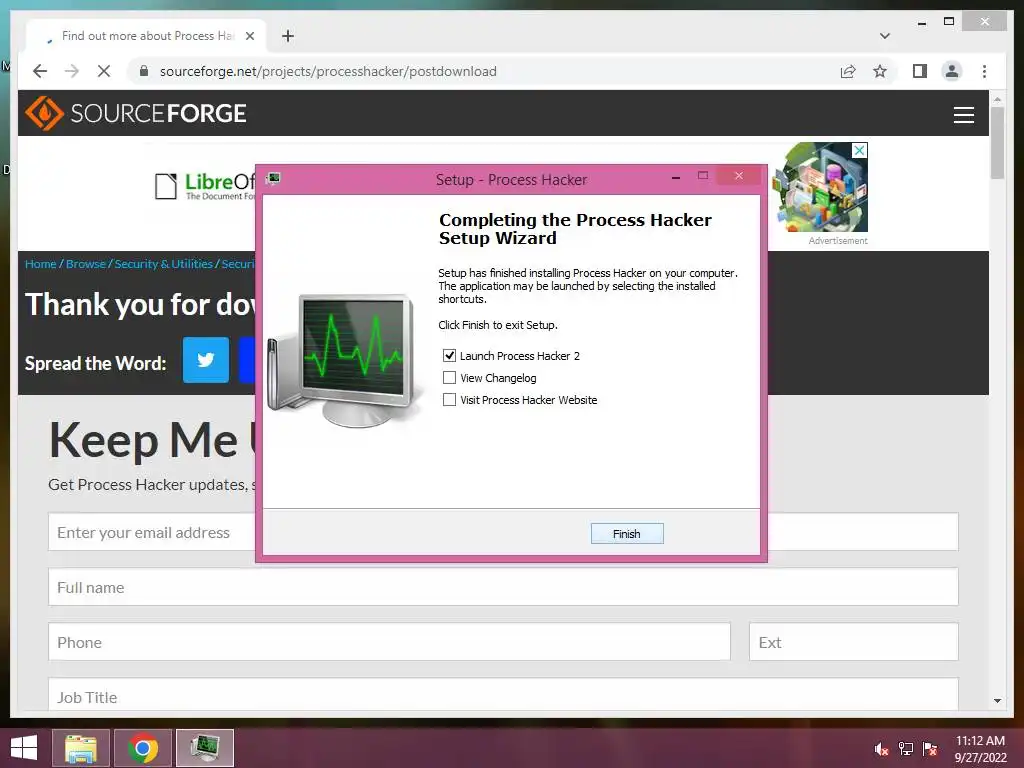Close the Setup - Process Hacker window
1024x768 pixels.
pyautogui.click(x=739, y=176)
